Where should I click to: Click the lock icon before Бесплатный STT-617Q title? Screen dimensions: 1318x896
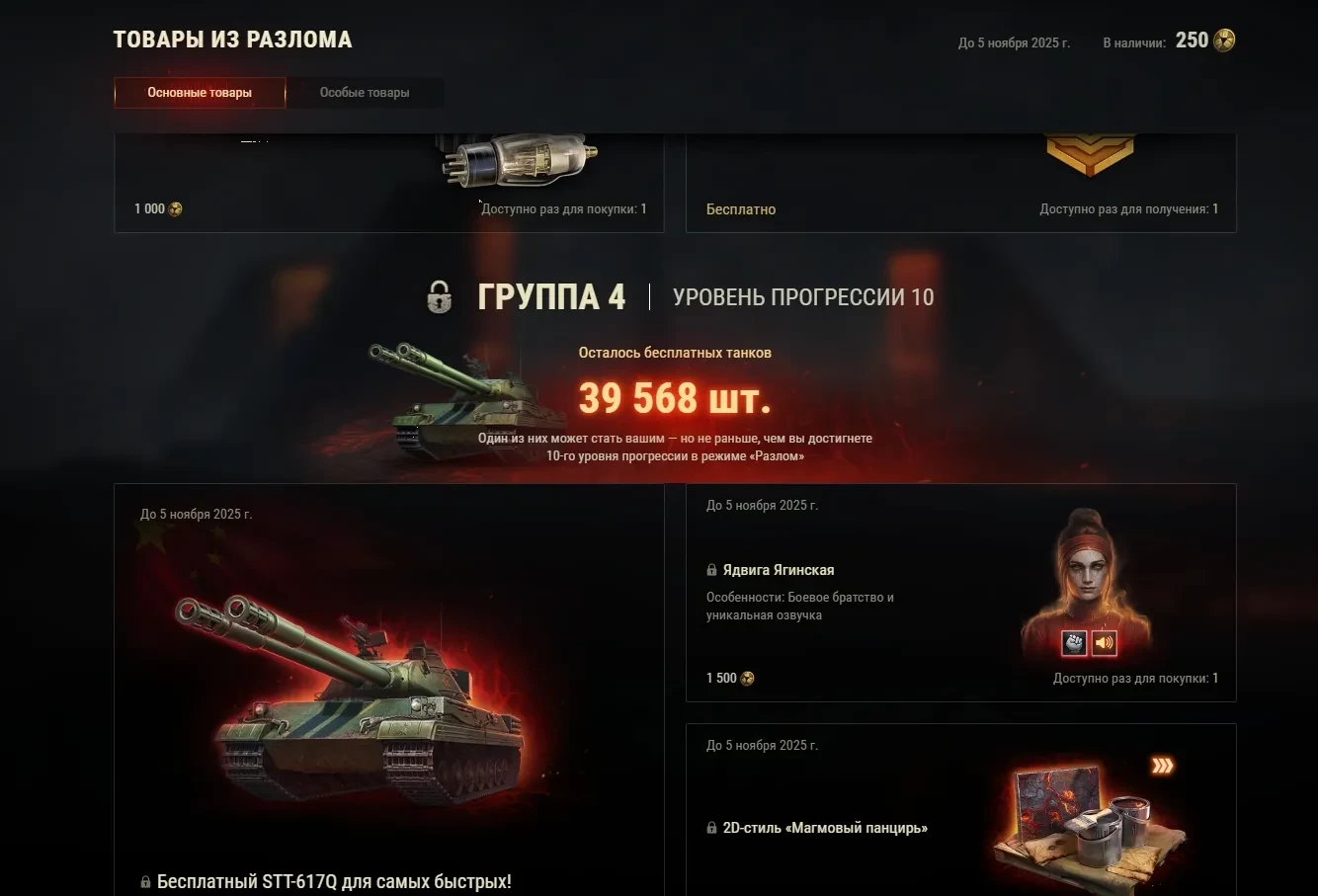pos(146,882)
